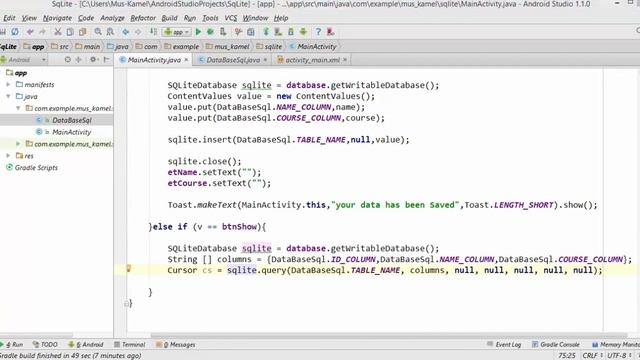Screen dimensions: 640x360
Task: Click the lightbulb intention icon in gutter
Action: pyautogui.click(x=129, y=268)
